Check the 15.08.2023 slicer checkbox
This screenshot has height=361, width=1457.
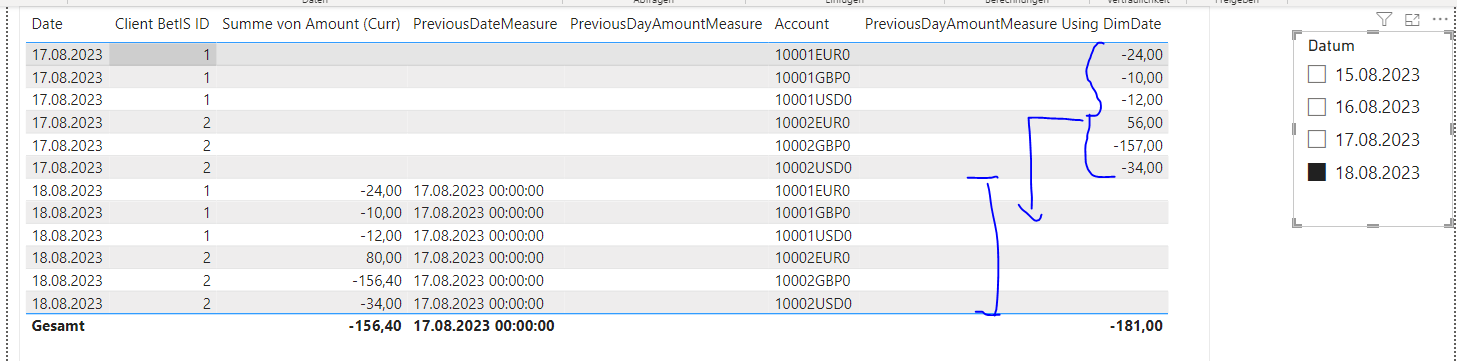coord(1317,74)
